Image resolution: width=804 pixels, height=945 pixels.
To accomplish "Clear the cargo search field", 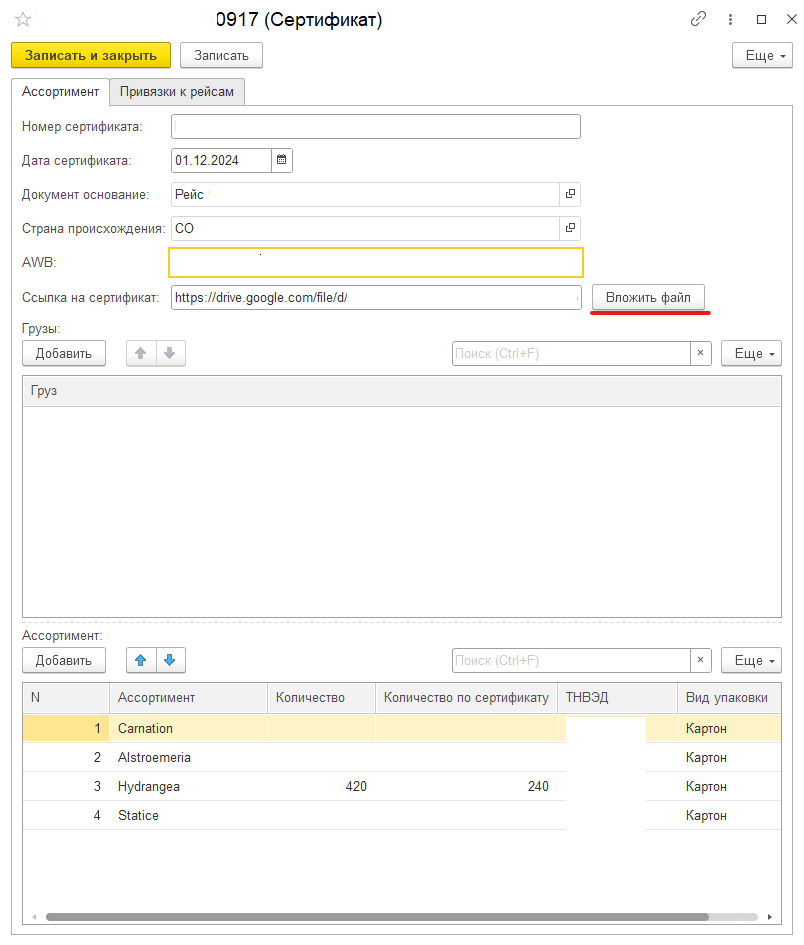I will coord(701,353).
